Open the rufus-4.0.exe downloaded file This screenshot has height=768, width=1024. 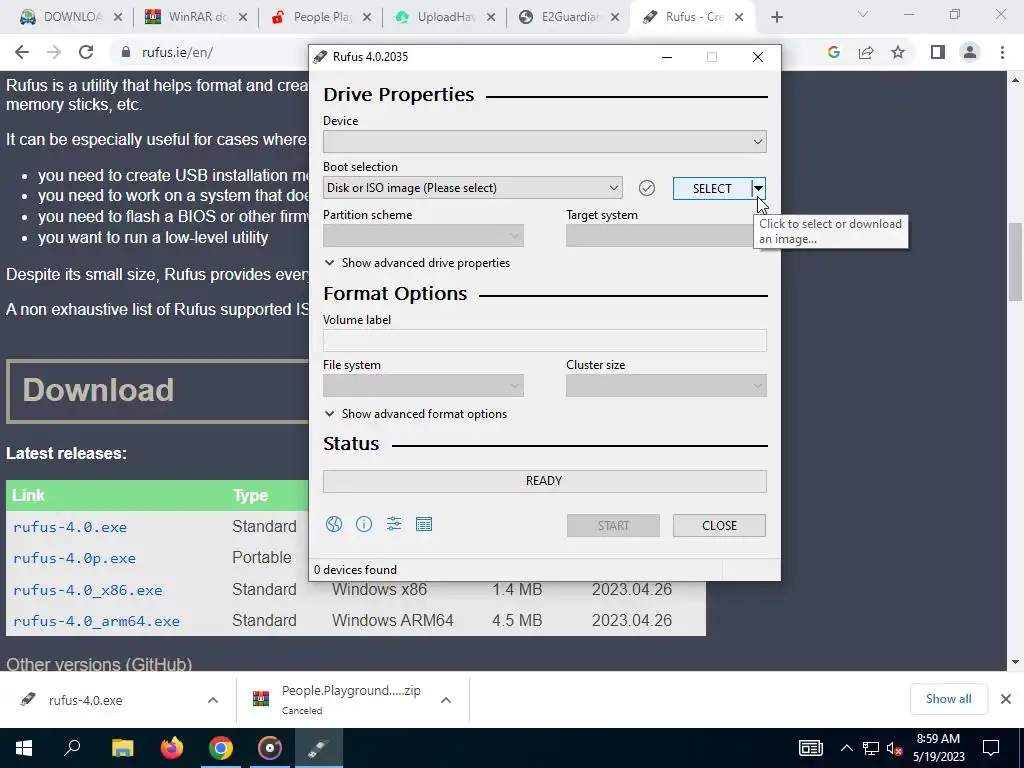85,700
